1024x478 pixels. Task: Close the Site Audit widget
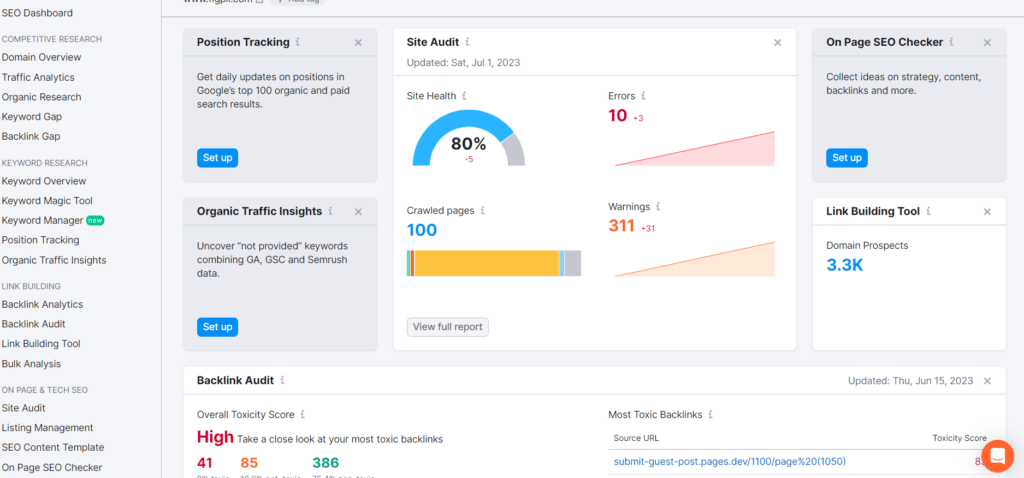pyautogui.click(x=777, y=42)
